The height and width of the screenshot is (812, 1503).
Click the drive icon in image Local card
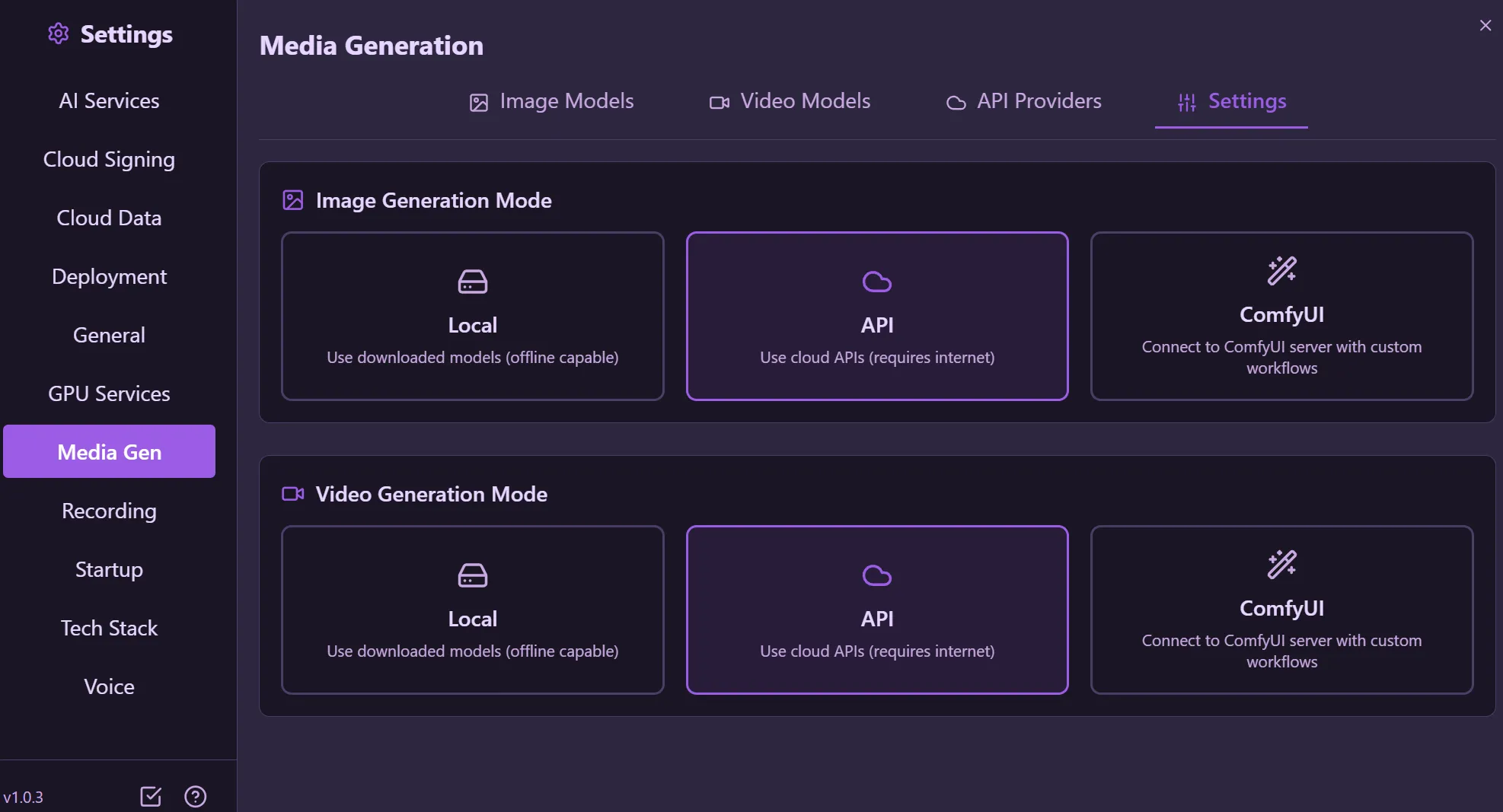pos(473,282)
